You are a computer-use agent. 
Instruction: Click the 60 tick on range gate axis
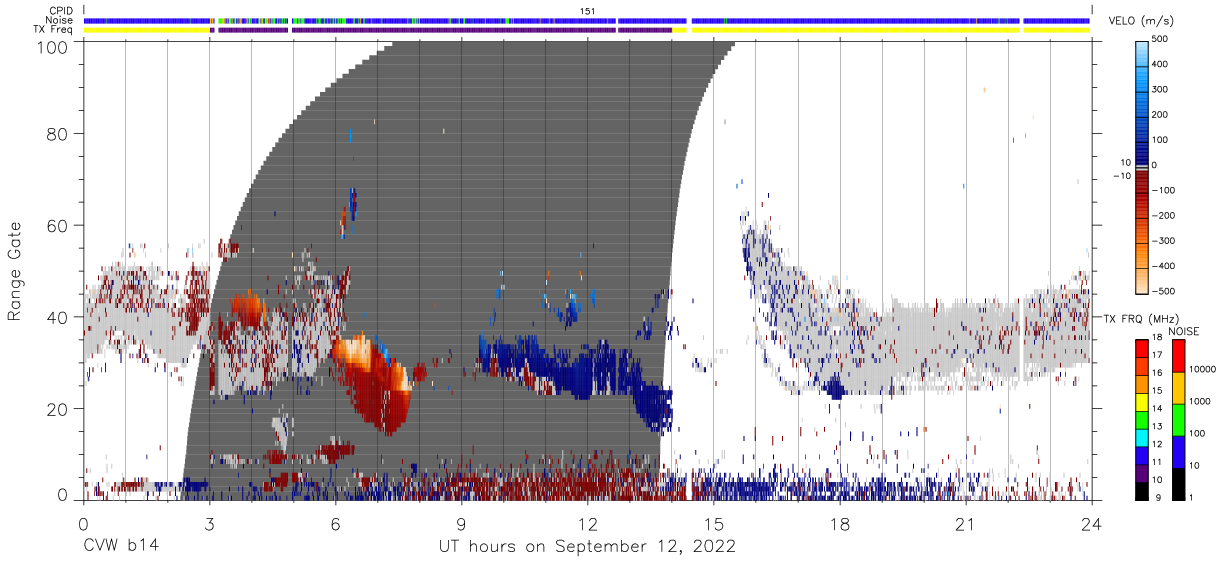pyautogui.click(x=60, y=226)
